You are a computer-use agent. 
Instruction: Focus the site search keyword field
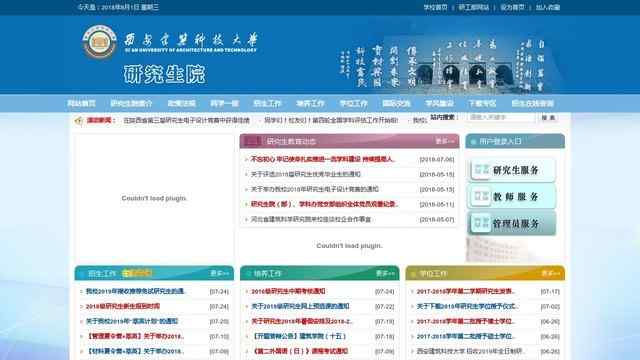501,118
